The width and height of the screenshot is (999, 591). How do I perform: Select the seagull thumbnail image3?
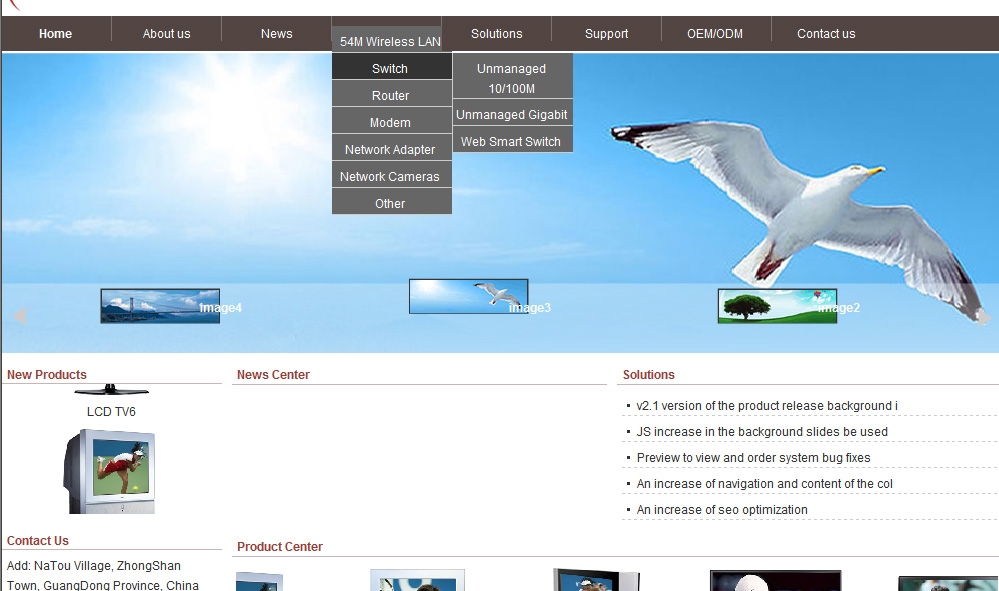pos(468,296)
